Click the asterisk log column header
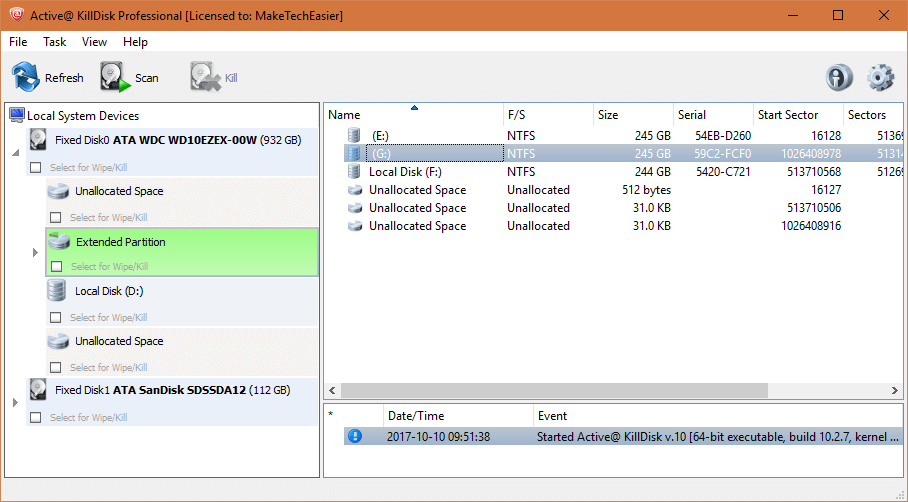Viewport: 908px width, 502px height. coord(354,416)
